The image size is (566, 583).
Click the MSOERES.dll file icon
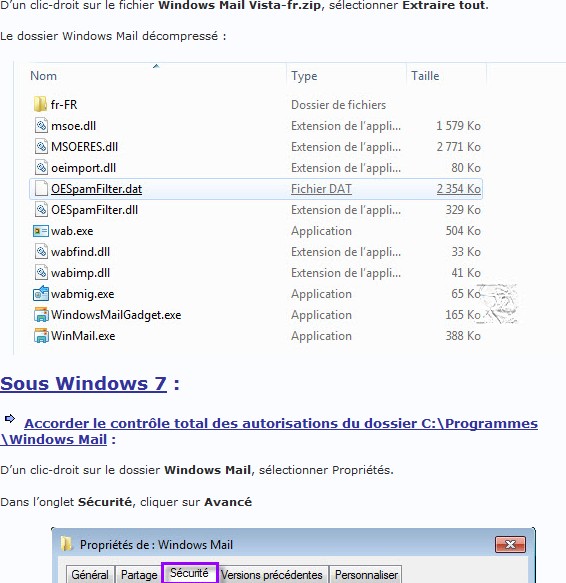[41, 146]
